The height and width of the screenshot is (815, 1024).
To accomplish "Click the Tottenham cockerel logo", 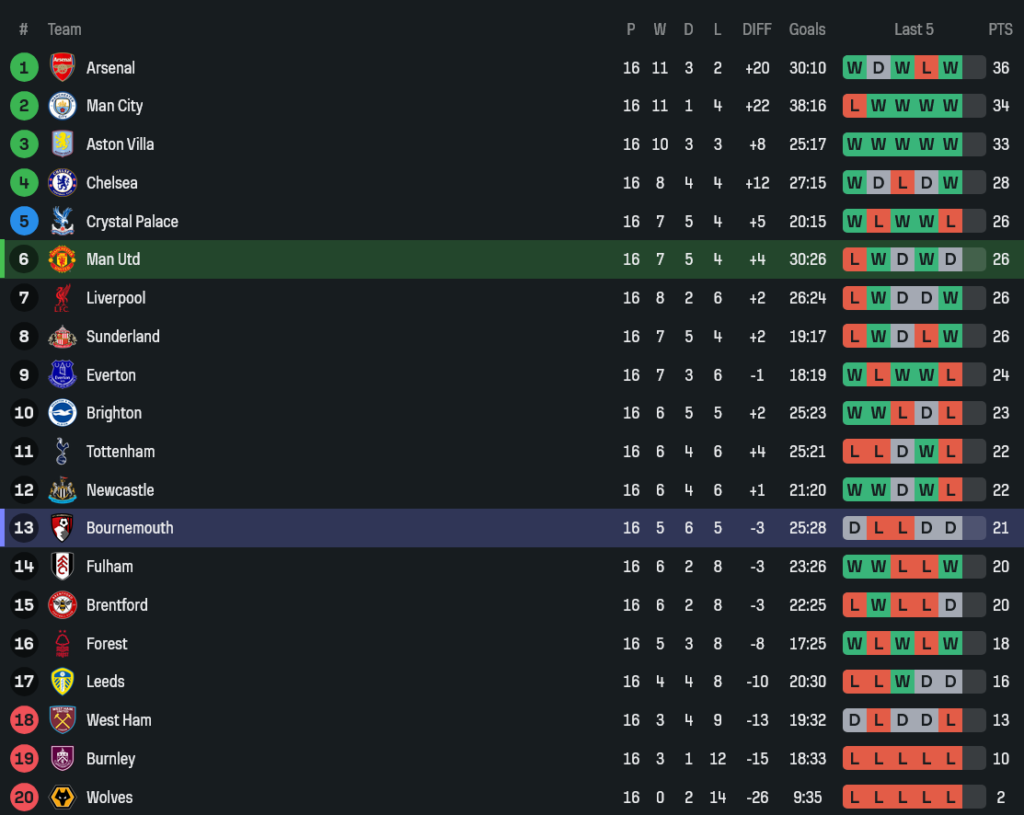I will (62, 452).
